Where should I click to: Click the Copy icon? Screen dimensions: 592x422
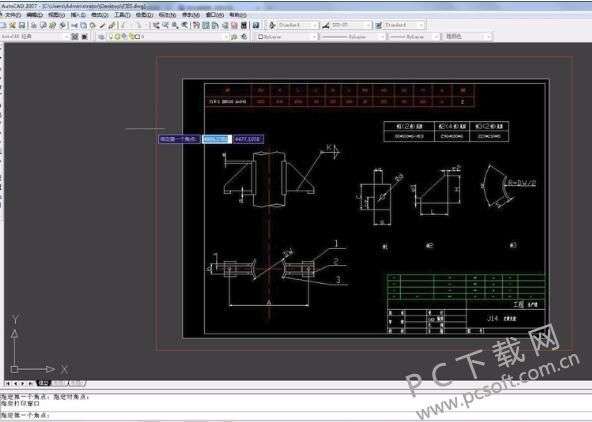click(x=83, y=25)
